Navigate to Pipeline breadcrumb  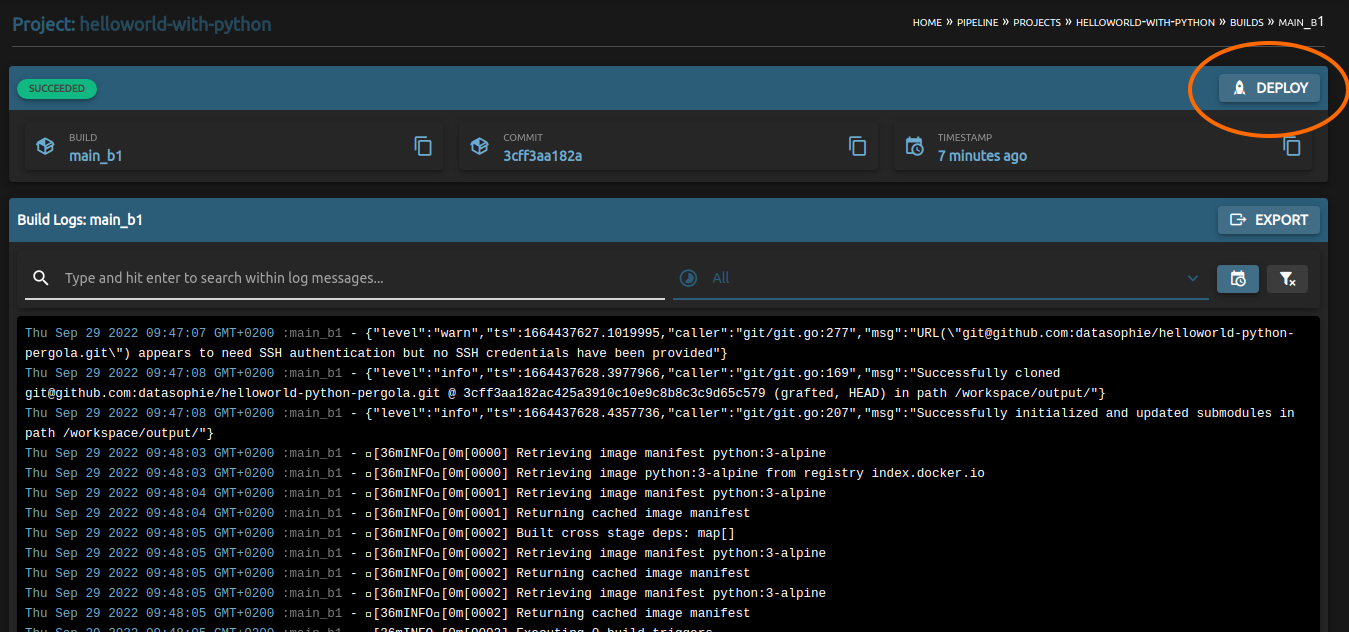977,22
